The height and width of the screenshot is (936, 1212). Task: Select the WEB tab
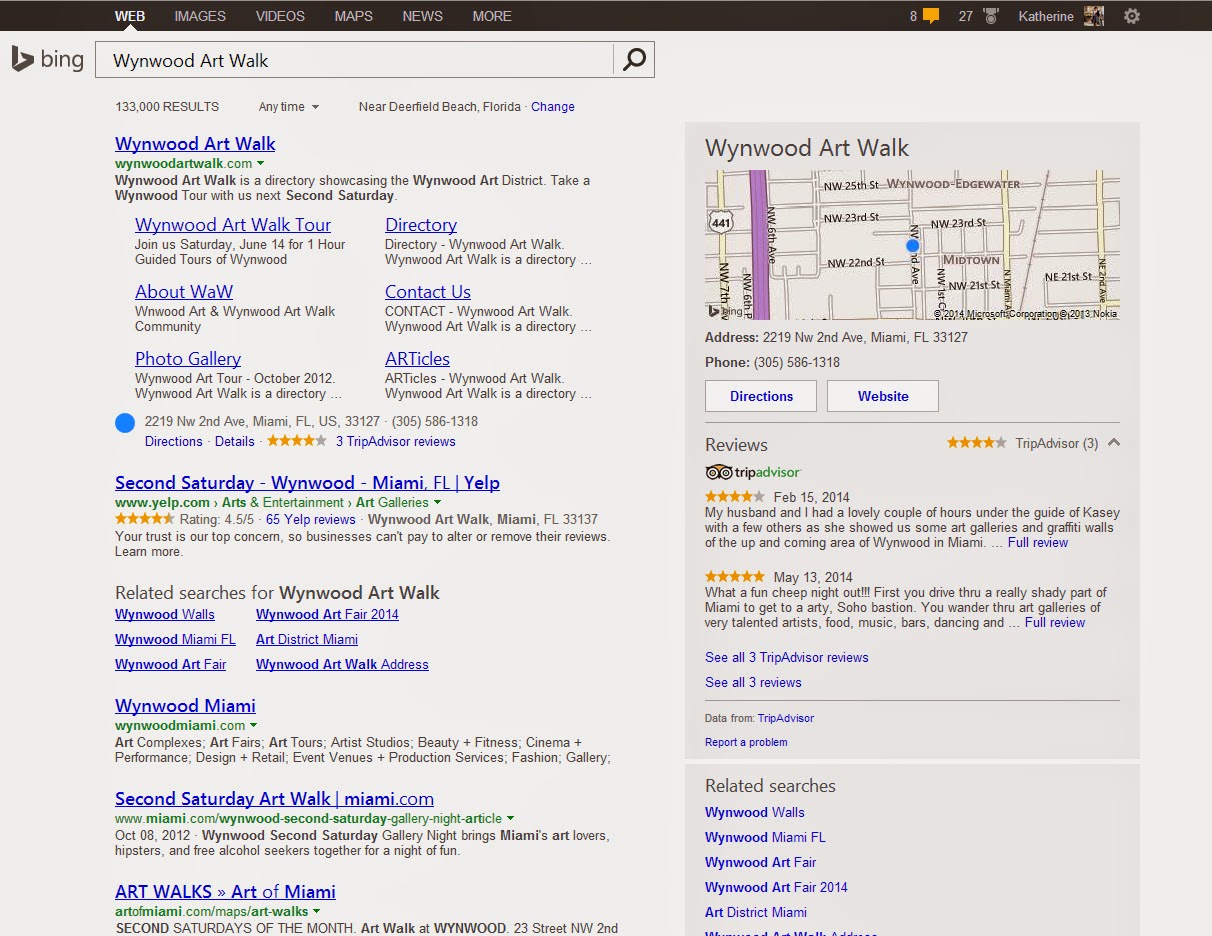[130, 16]
